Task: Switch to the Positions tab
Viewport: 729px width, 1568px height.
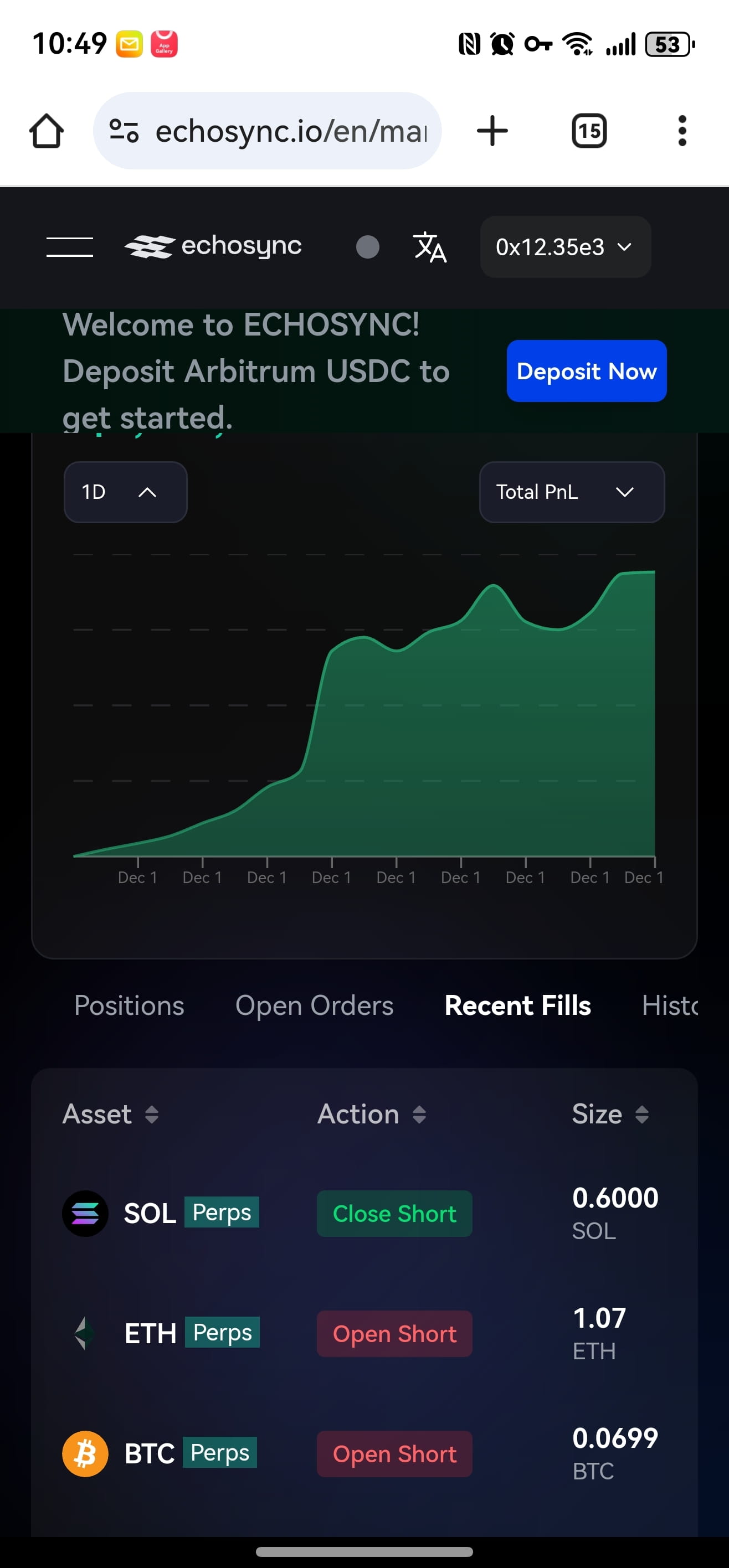Action: (x=129, y=1005)
